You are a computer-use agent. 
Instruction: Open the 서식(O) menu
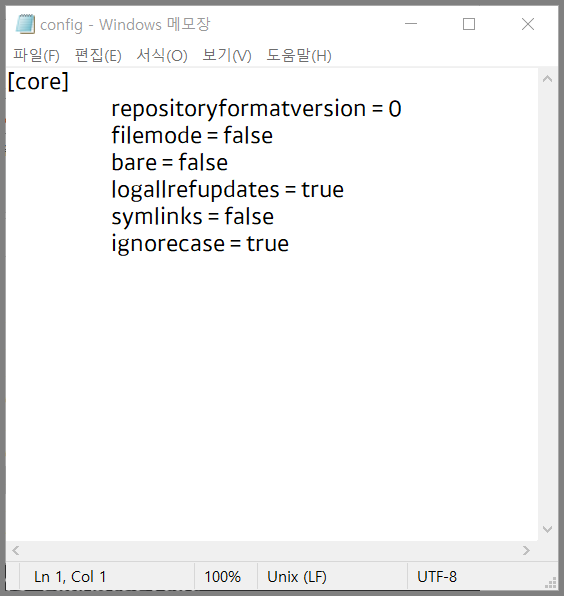click(x=162, y=55)
